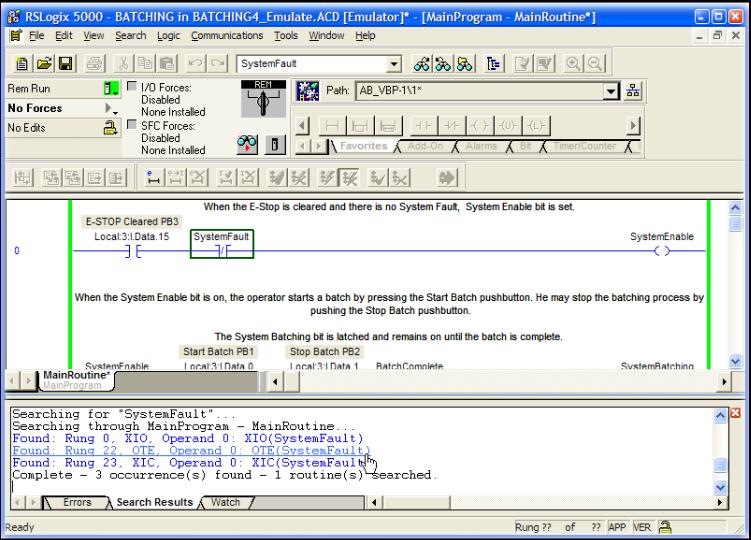Screen dimensions: 751x540
Task: Switch to the Timer/Counter instruction tab
Action: 584,146
